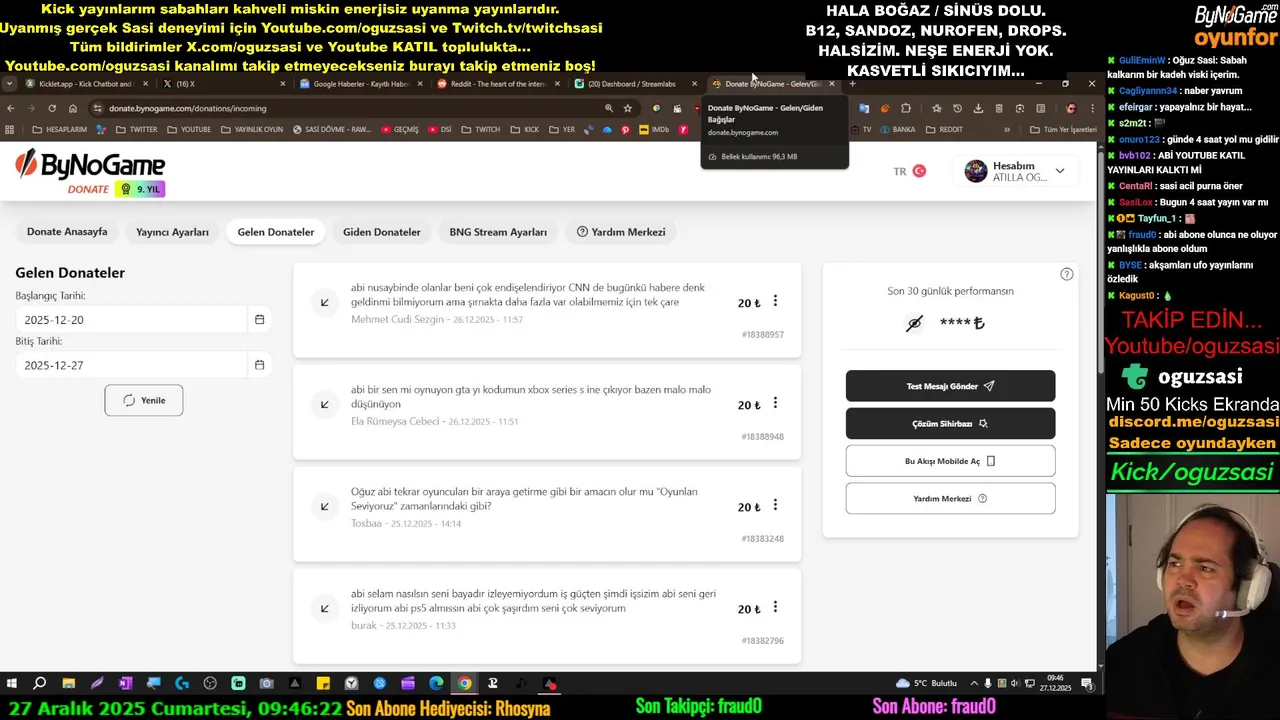Image resolution: width=1280 pixels, height=720 pixels.
Task: Open TWITCH bookmark folder
Action: point(480,129)
